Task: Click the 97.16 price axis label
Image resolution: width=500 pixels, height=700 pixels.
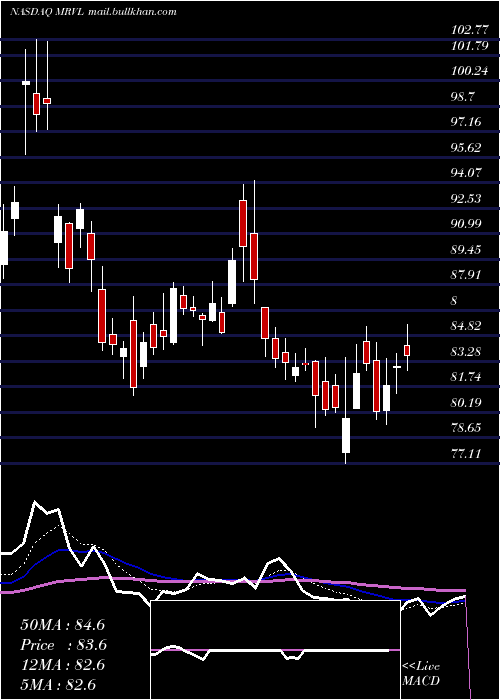Action: point(466,122)
